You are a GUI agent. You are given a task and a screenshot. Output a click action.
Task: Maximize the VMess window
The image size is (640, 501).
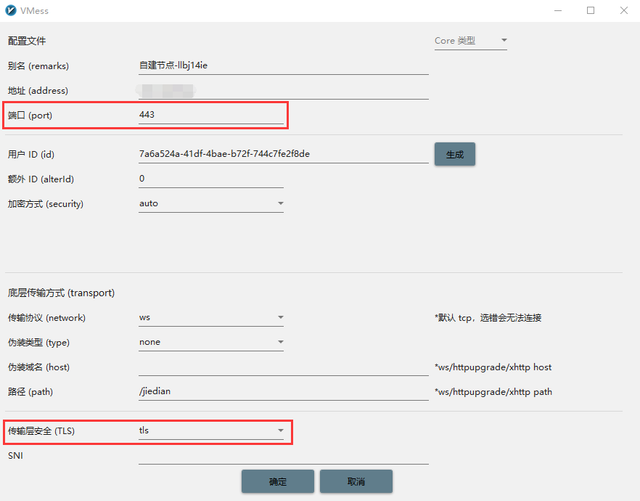591,10
